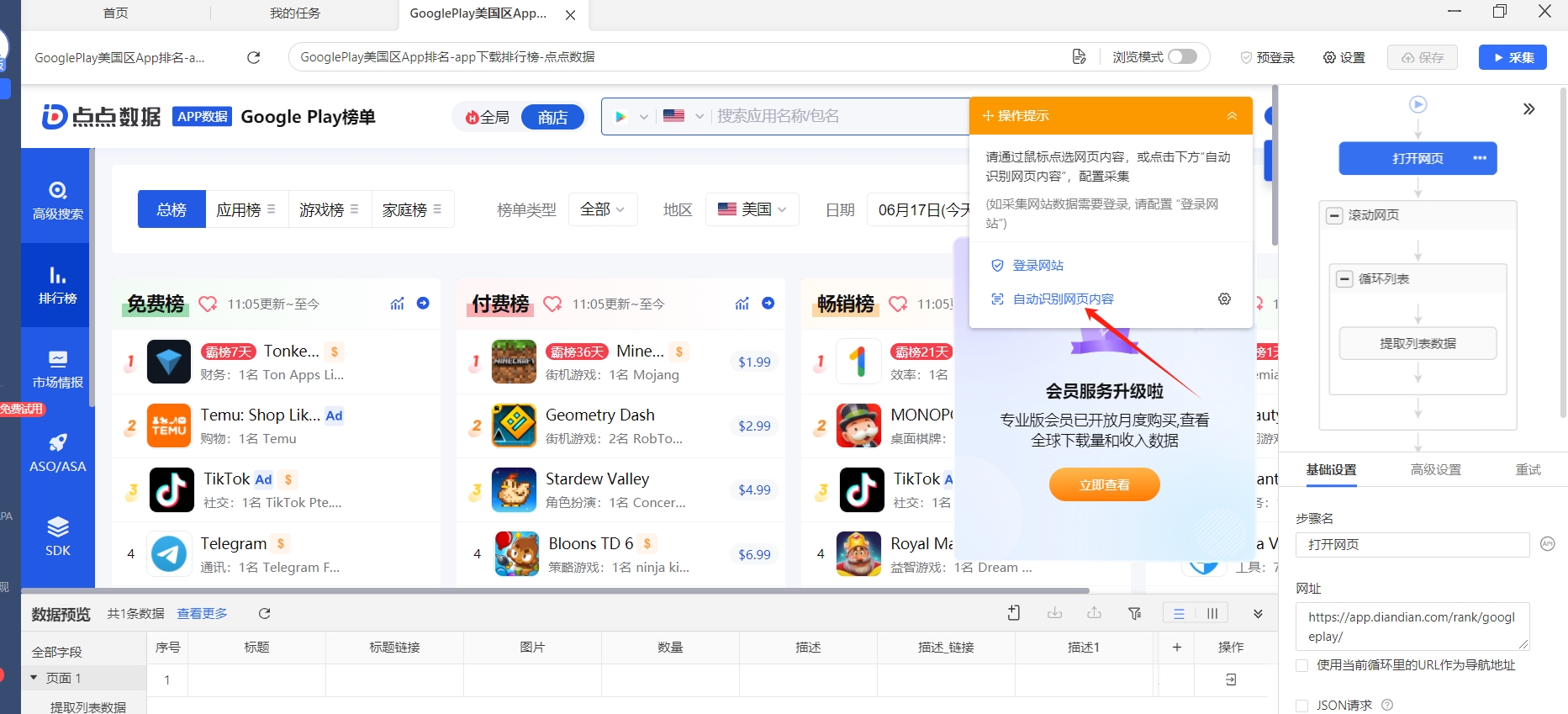Open 排行榜 in the sidebar

coord(58,284)
